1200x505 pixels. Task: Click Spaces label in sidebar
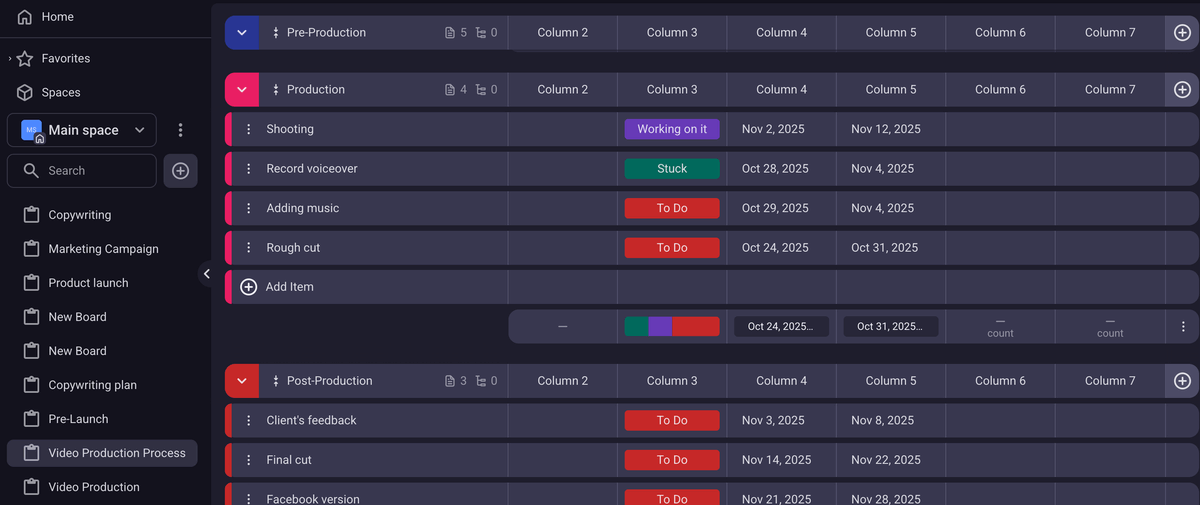click(61, 92)
